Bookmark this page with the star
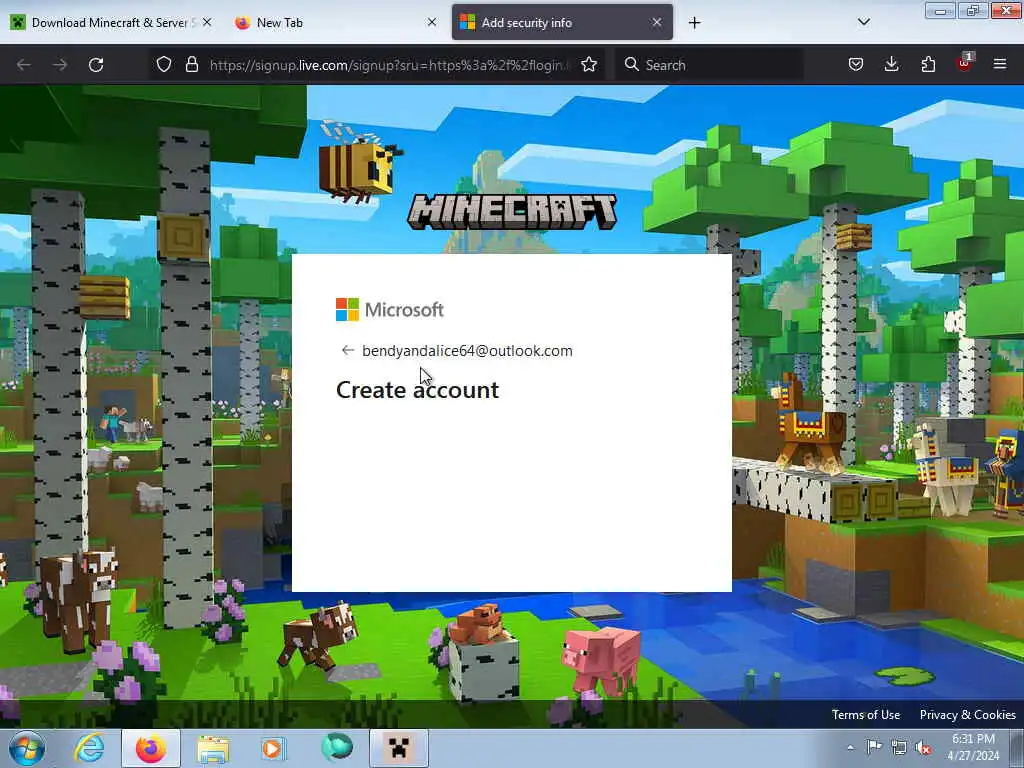 point(589,65)
